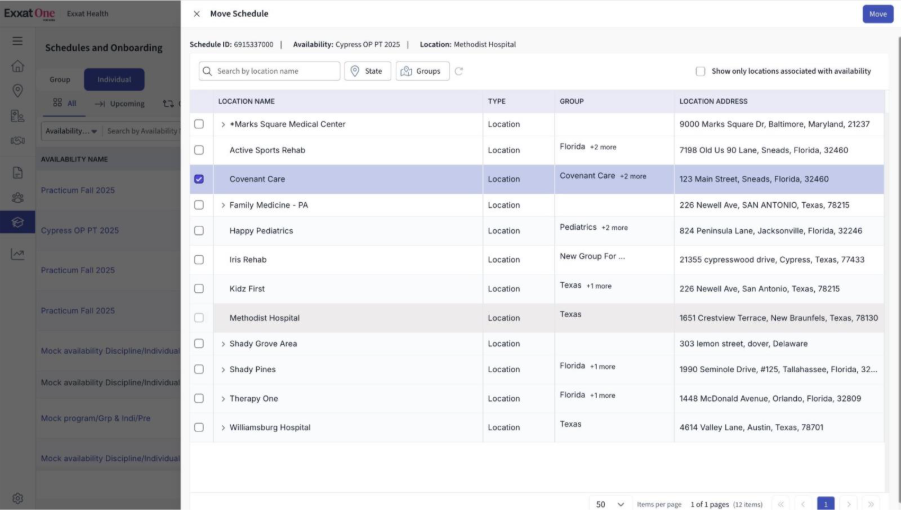The height and width of the screenshot is (510, 901).
Task: Uncheck the Covenant Care checkbox
Action: (x=199, y=179)
